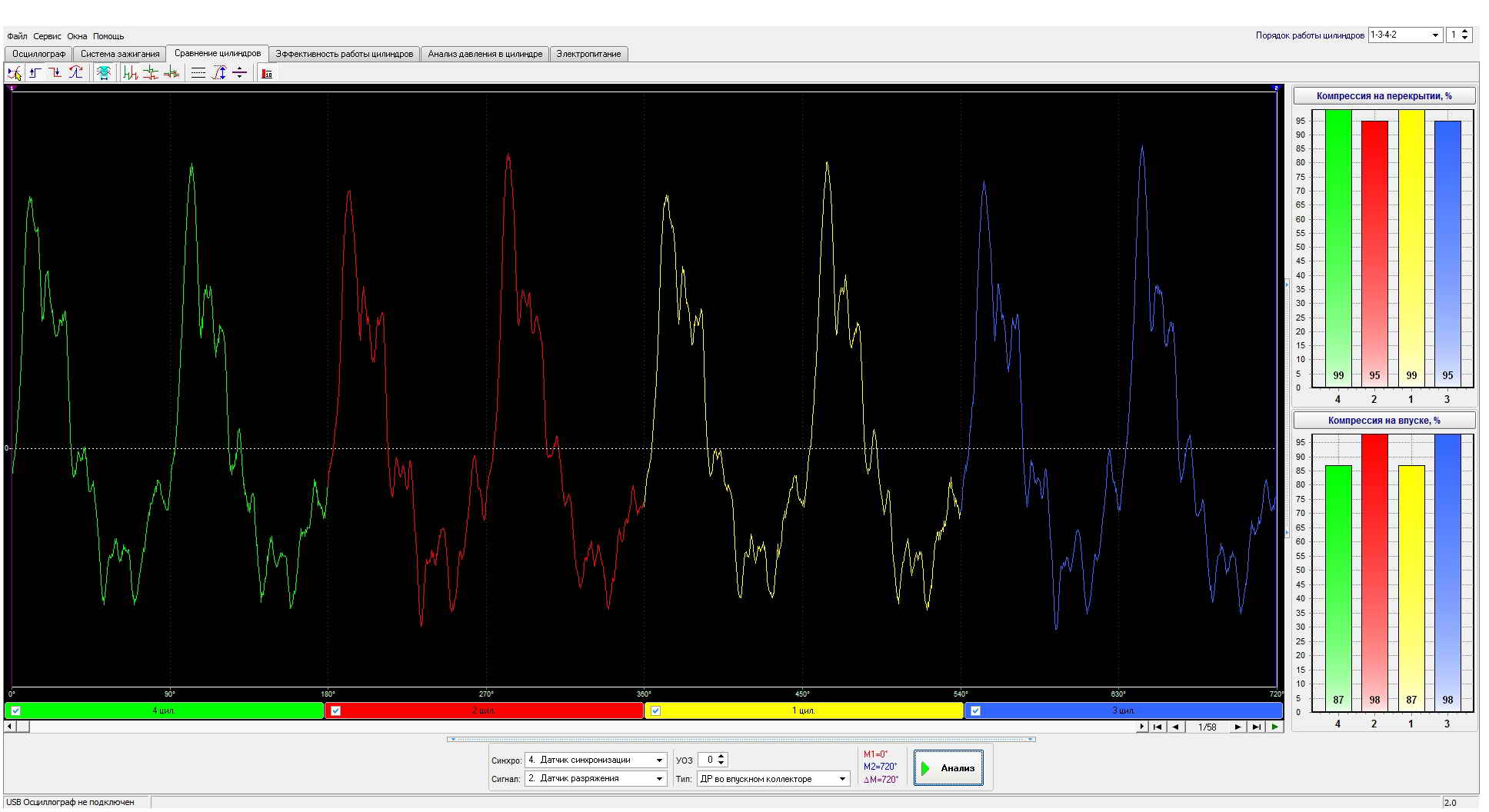Switch to Эффективность работы цилиндров tab
The height and width of the screenshot is (812, 1489).
point(345,54)
